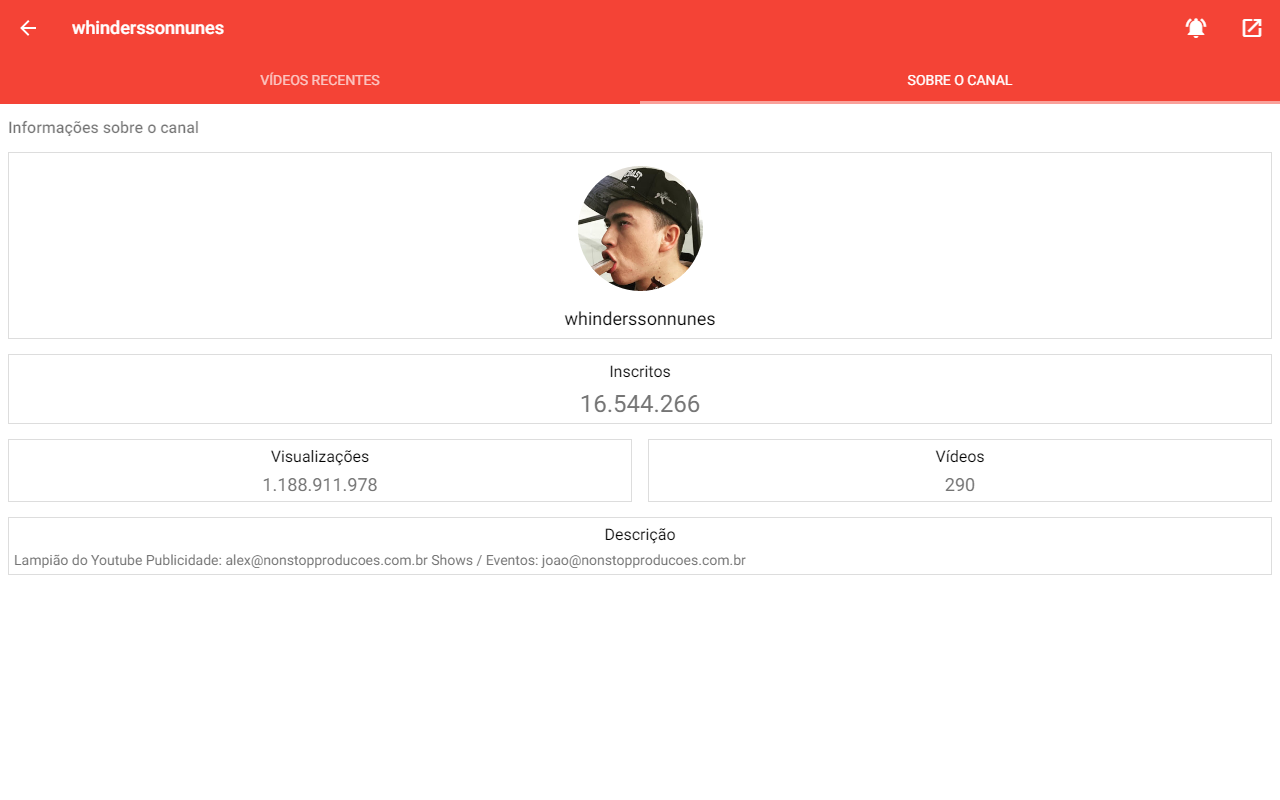The width and height of the screenshot is (1280, 800).
Task: Click channel name below the avatar
Action: 640,319
